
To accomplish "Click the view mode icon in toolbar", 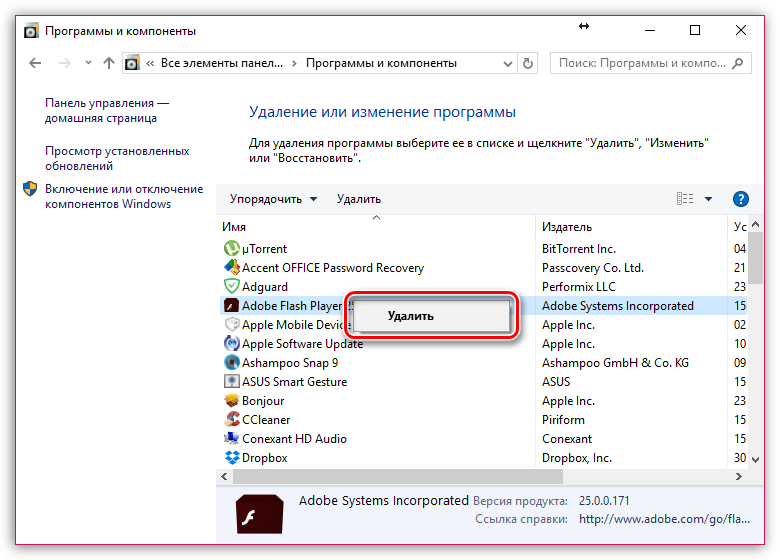I will coord(685,199).
